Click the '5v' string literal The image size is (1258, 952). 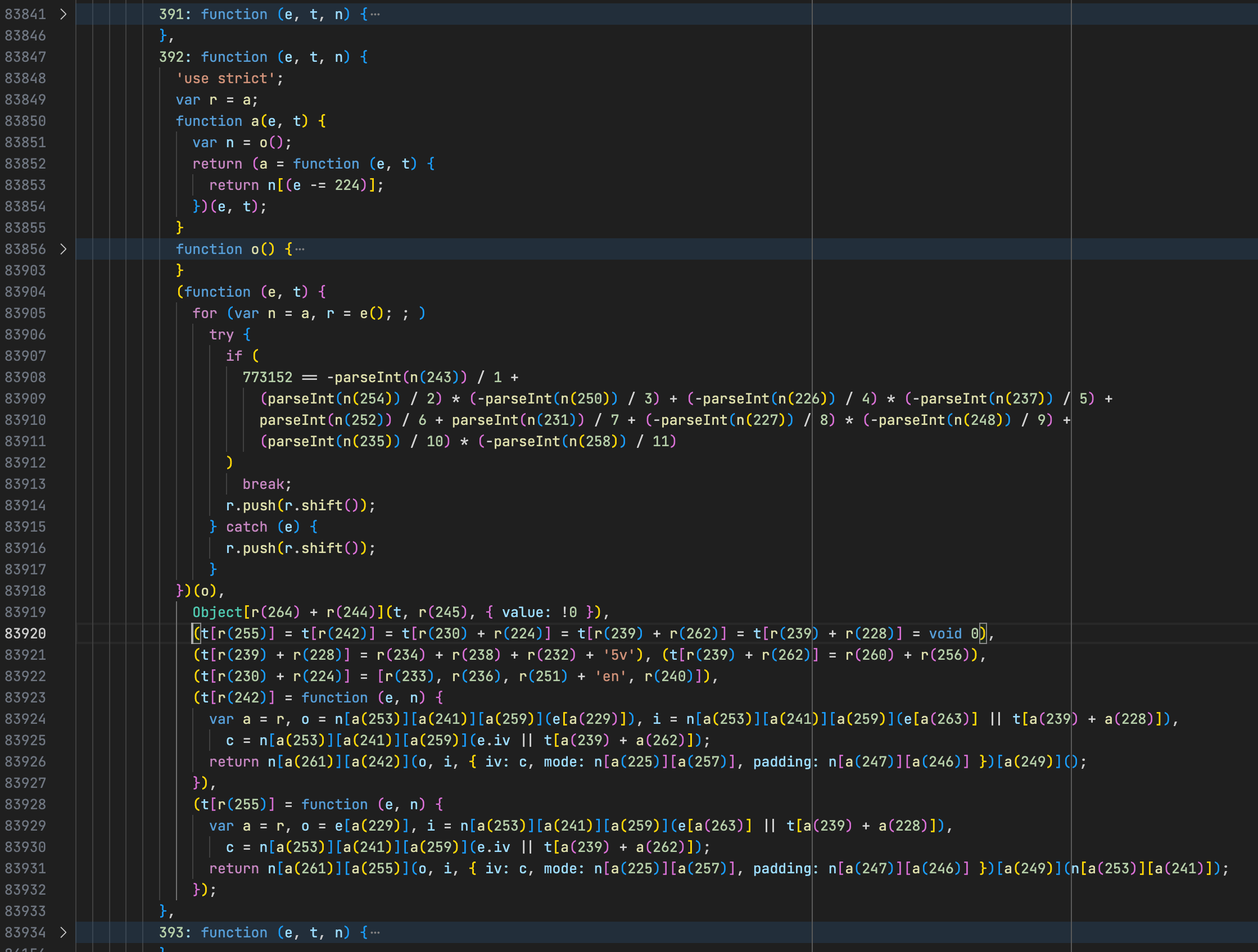coord(619,655)
